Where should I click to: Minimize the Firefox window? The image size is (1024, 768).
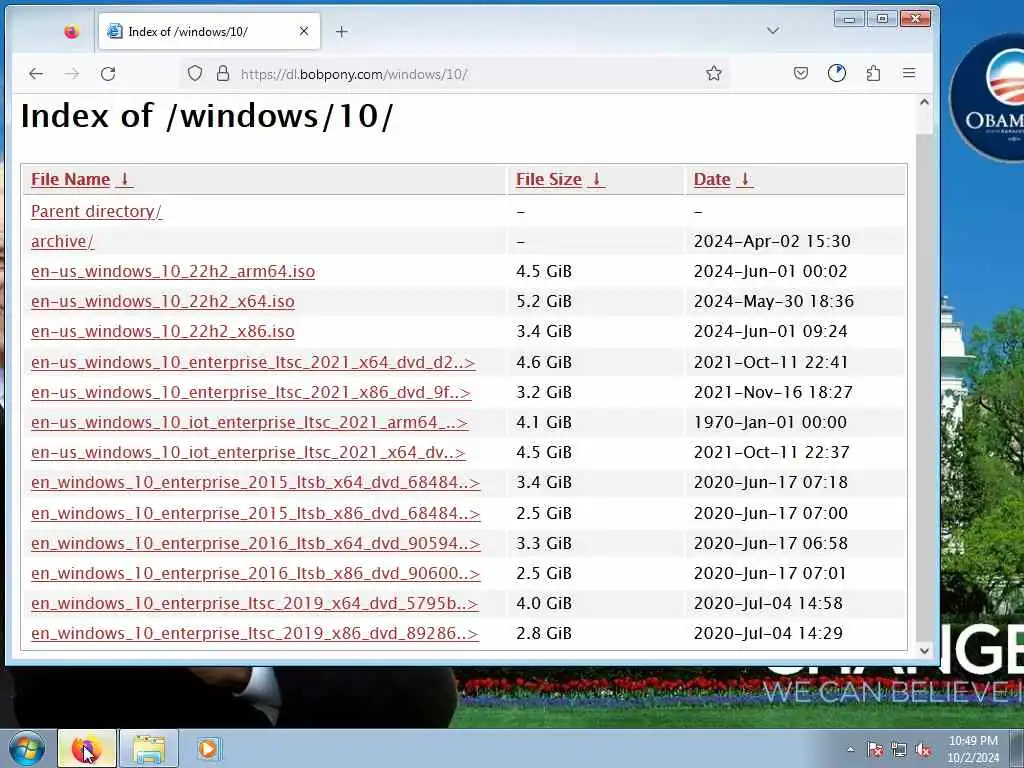pyautogui.click(x=849, y=19)
